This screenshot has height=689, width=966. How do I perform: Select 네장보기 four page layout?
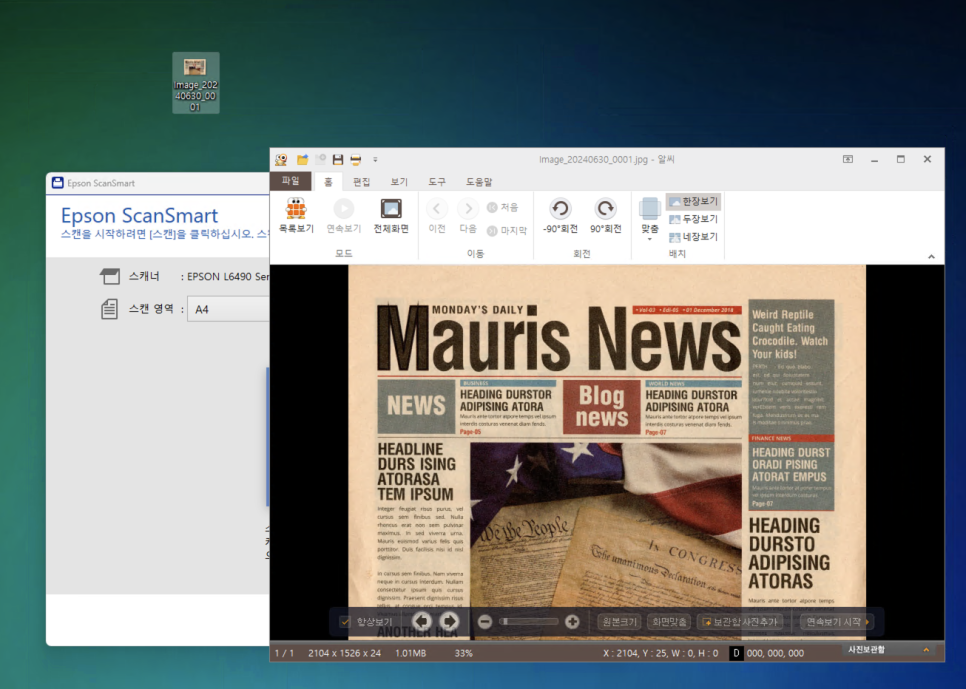pos(693,237)
